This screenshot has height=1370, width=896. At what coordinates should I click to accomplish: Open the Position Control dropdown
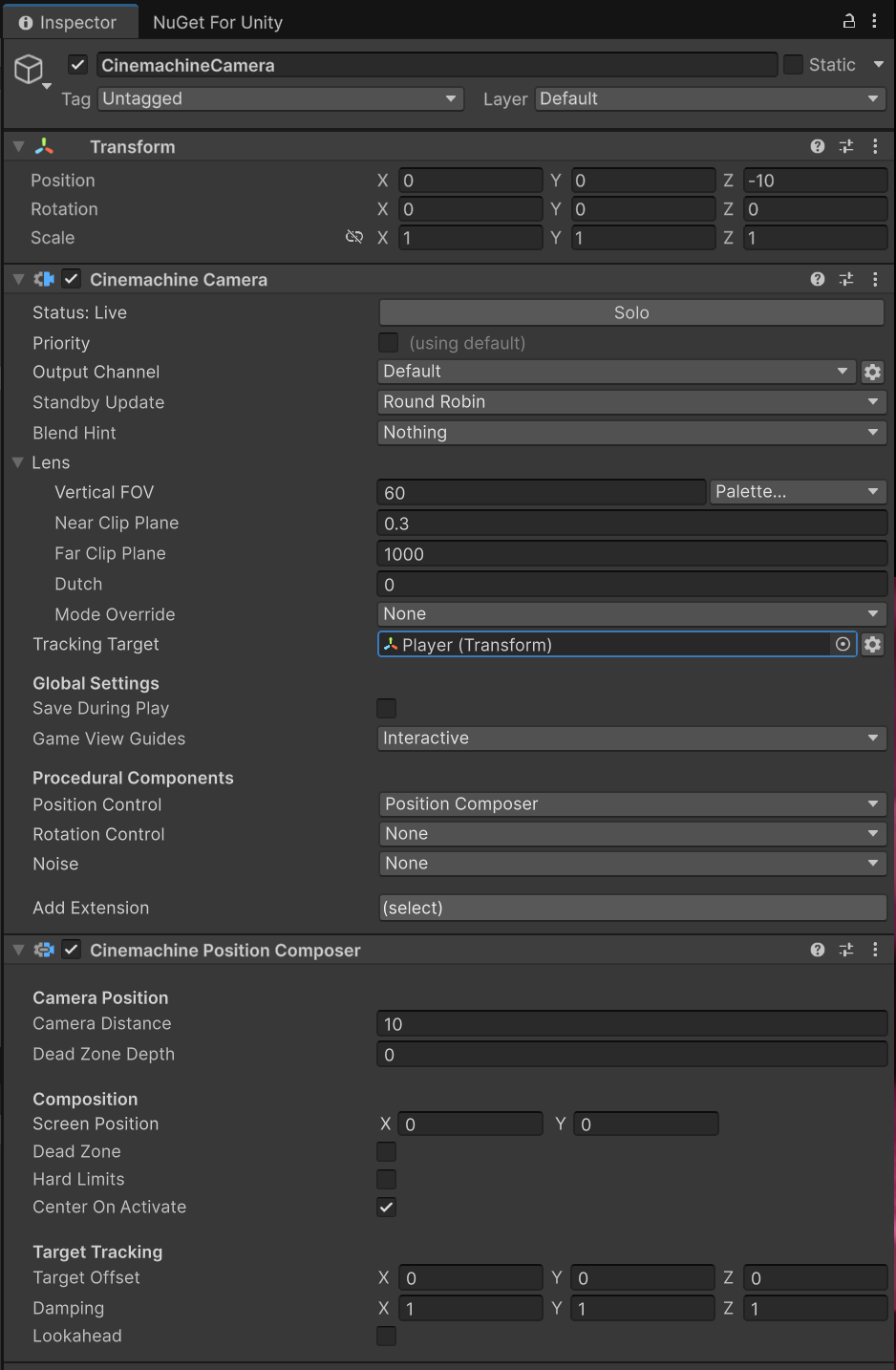[631, 804]
